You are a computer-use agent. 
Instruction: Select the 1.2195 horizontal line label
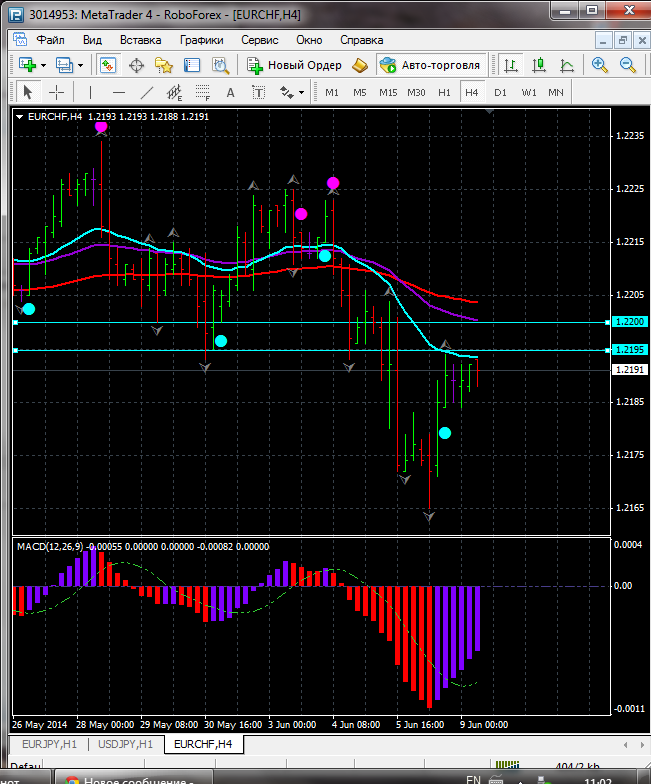click(630, 350)
